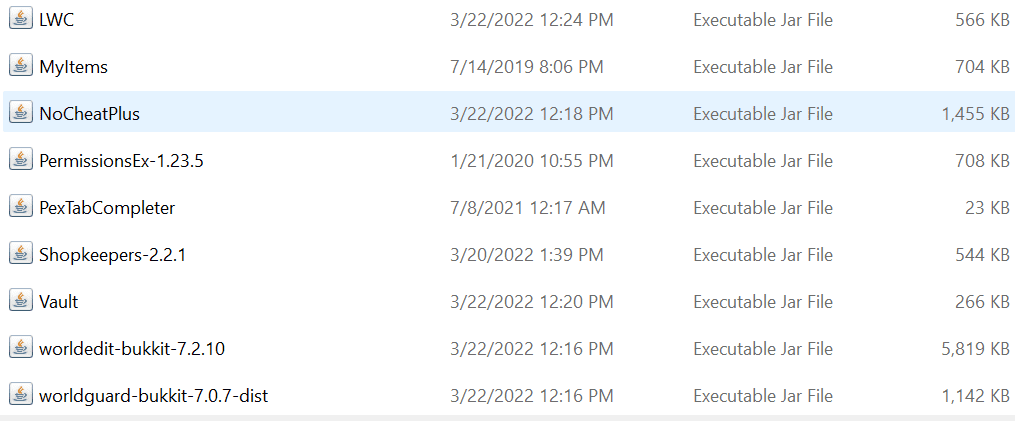1015x421 pixels.
Task: Click the LWC jar file icon
Action: coord(20,19)
